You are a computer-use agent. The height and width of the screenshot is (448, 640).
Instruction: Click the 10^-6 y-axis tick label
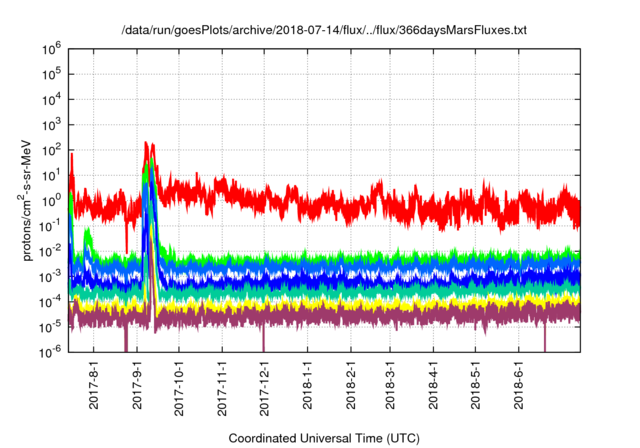[50, 351]
